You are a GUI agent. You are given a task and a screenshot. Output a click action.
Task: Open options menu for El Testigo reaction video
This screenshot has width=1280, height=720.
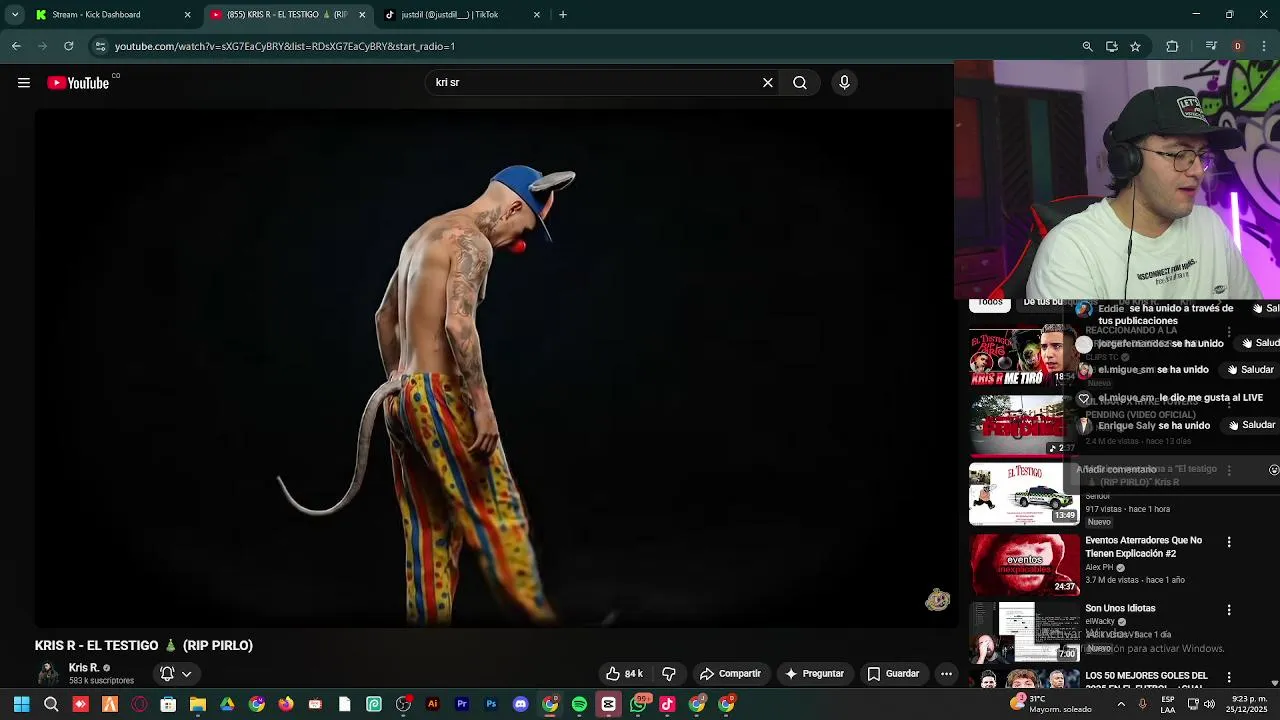pyautogui.click(x=1229, y=470)
